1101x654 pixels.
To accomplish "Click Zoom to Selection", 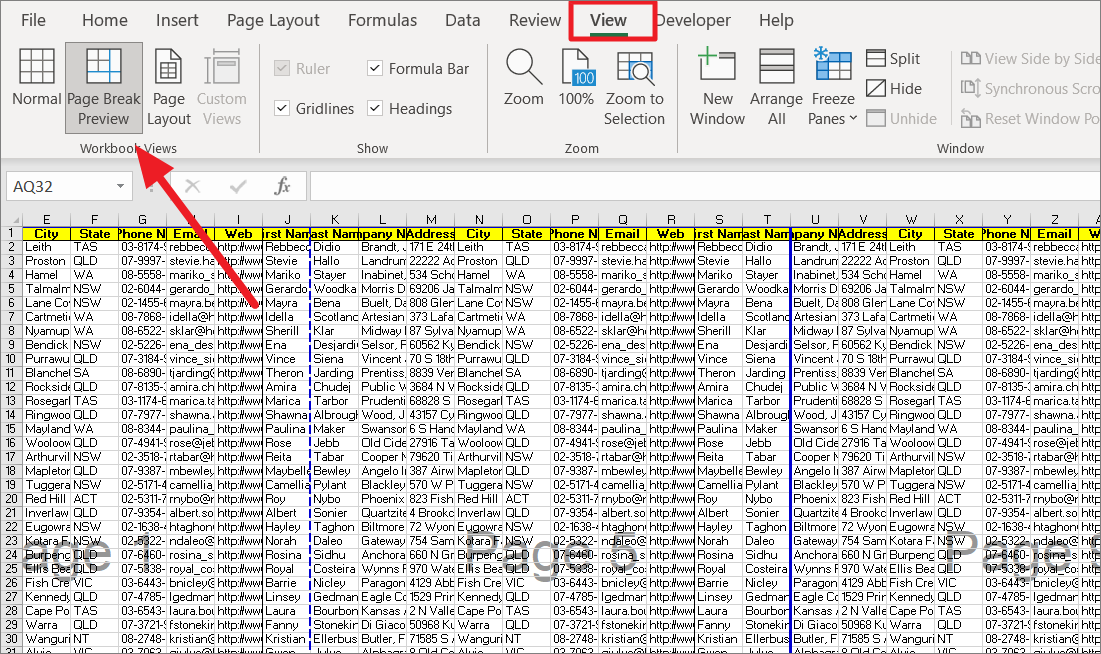I will point(634,88).
